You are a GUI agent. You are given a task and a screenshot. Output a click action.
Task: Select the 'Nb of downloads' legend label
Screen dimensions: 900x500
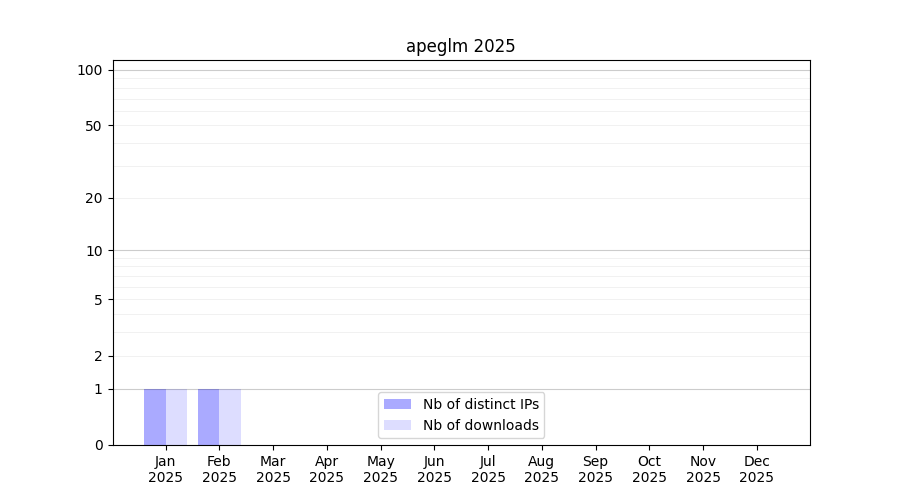tap(480, 425)
